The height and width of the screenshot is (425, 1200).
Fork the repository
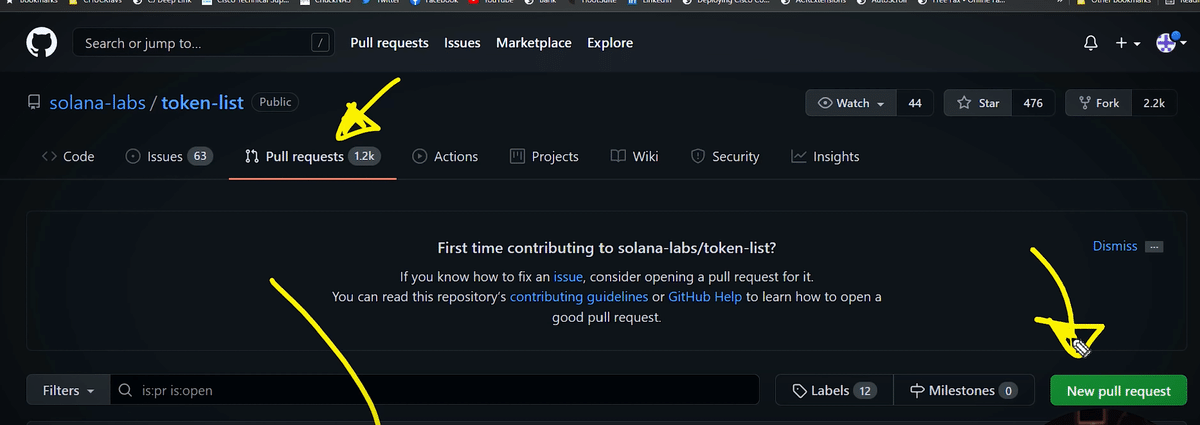(1099, 103)
